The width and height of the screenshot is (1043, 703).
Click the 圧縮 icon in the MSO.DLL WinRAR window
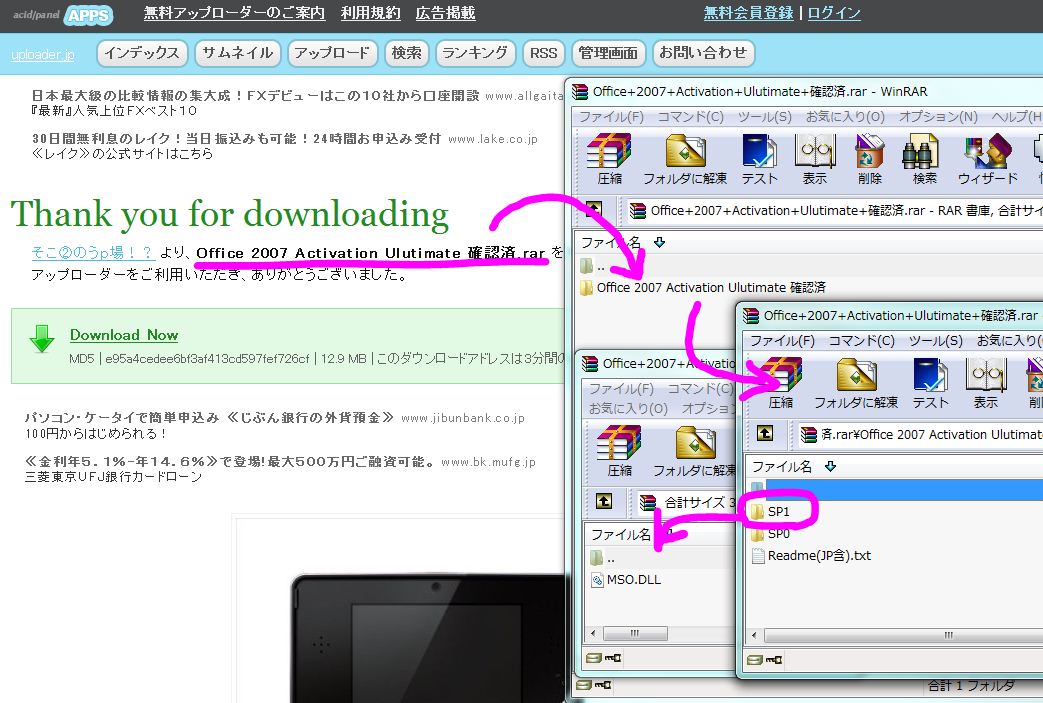tap(619, 451)
